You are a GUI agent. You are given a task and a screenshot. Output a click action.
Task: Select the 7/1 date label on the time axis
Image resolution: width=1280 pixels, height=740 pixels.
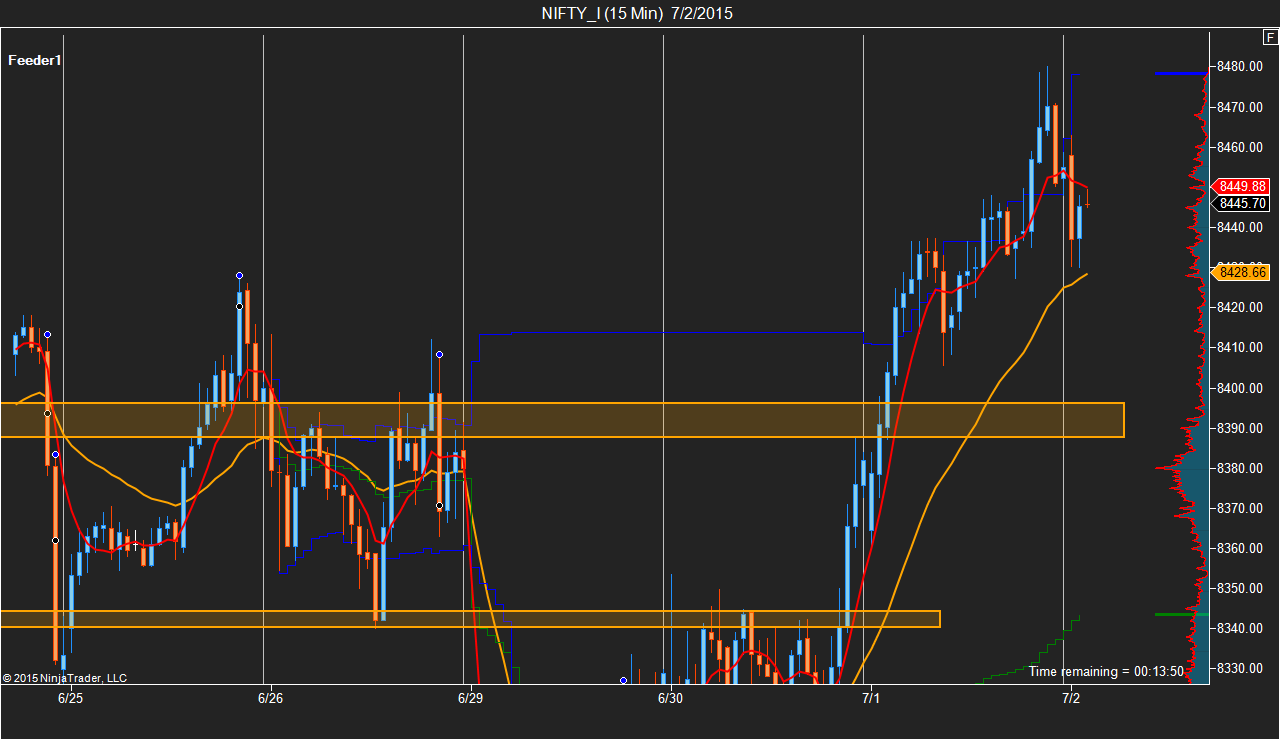870,697
